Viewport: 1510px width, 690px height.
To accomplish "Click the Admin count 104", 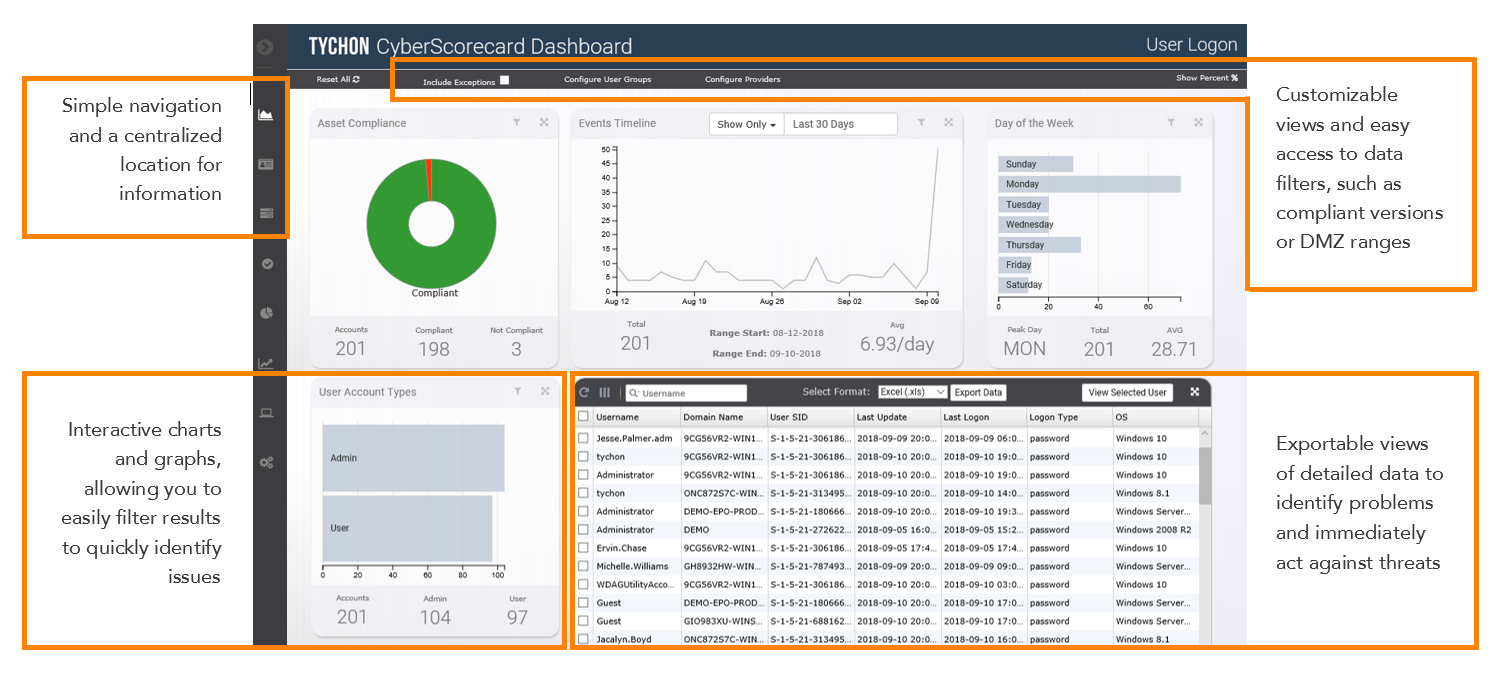I will point(435,617).
